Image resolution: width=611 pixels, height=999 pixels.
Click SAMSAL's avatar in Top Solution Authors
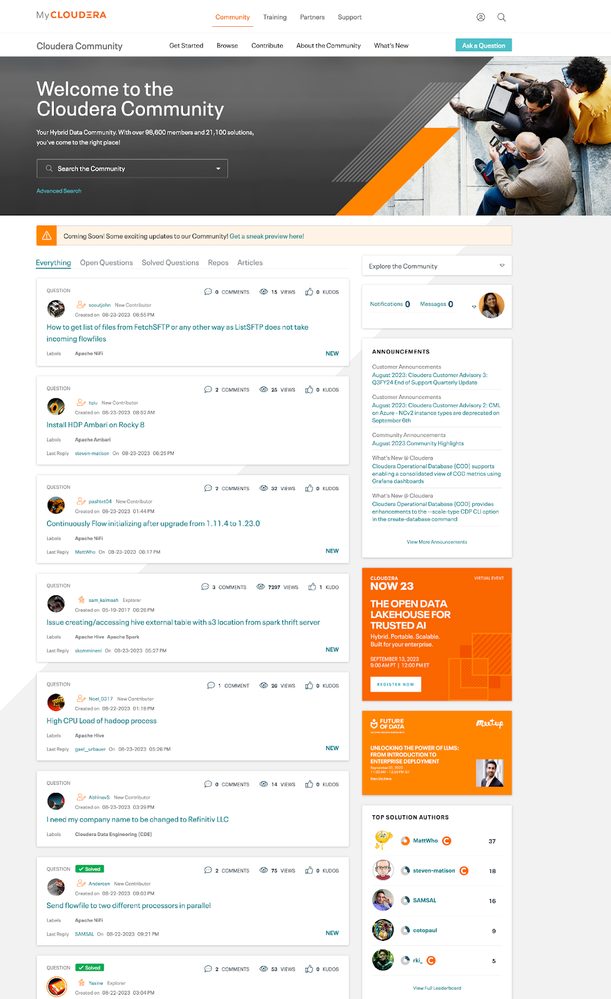click(382, 900)
